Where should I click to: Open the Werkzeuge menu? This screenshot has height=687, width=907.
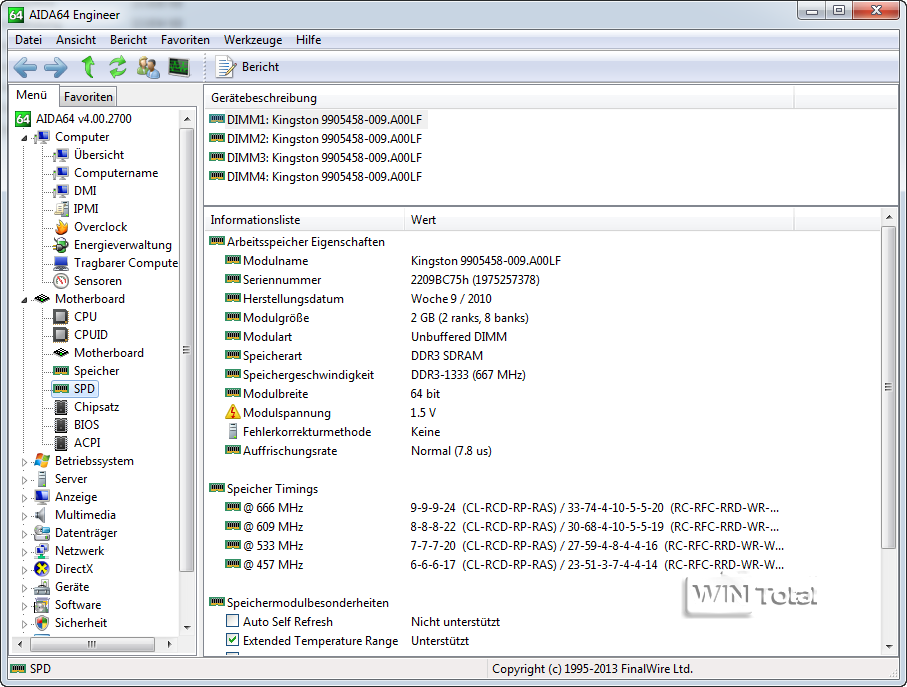(x=253, y=40)
